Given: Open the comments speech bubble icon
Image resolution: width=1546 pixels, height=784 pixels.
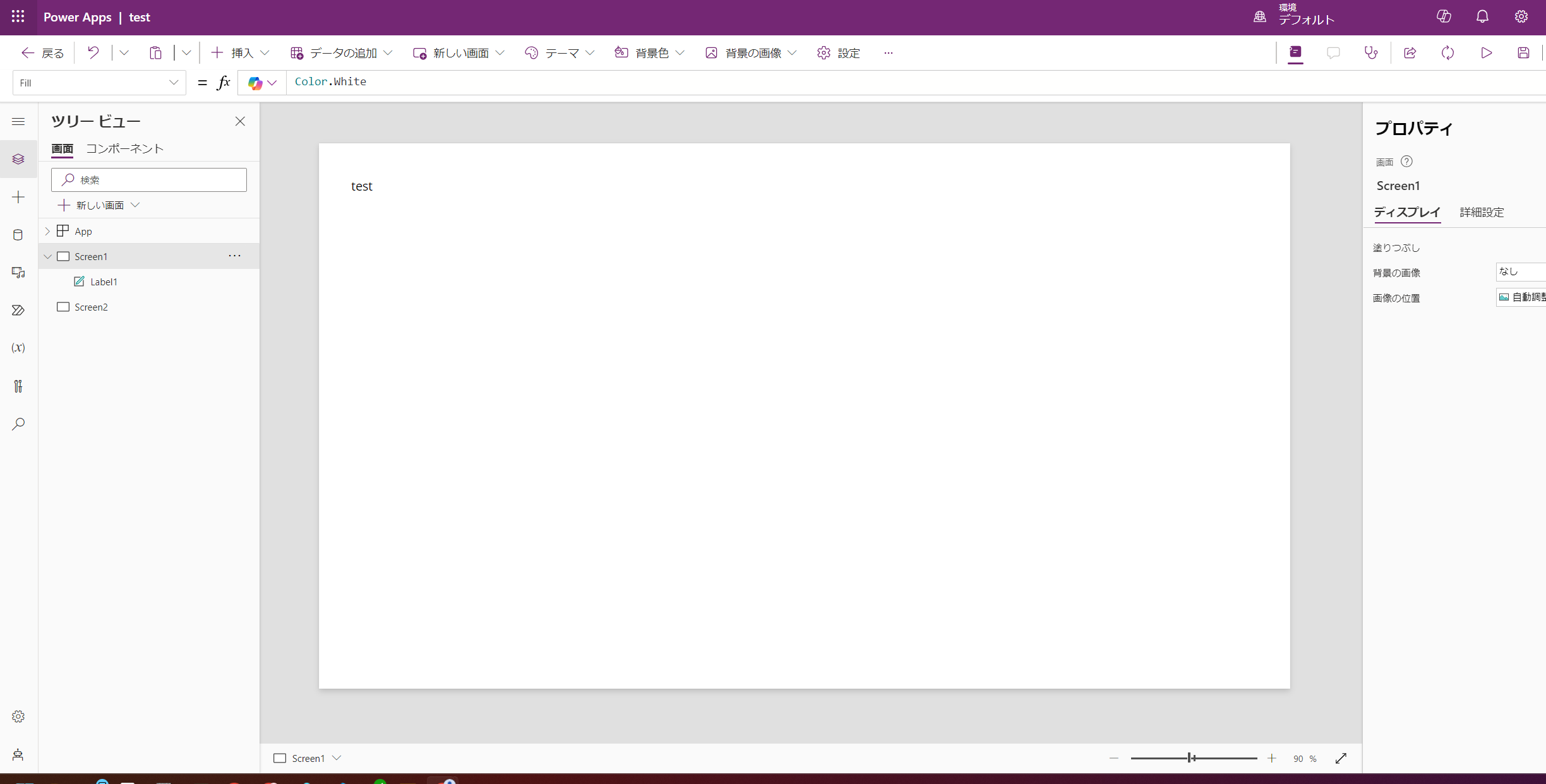Looking at the screenshot, I should [x=1333, y=53].
